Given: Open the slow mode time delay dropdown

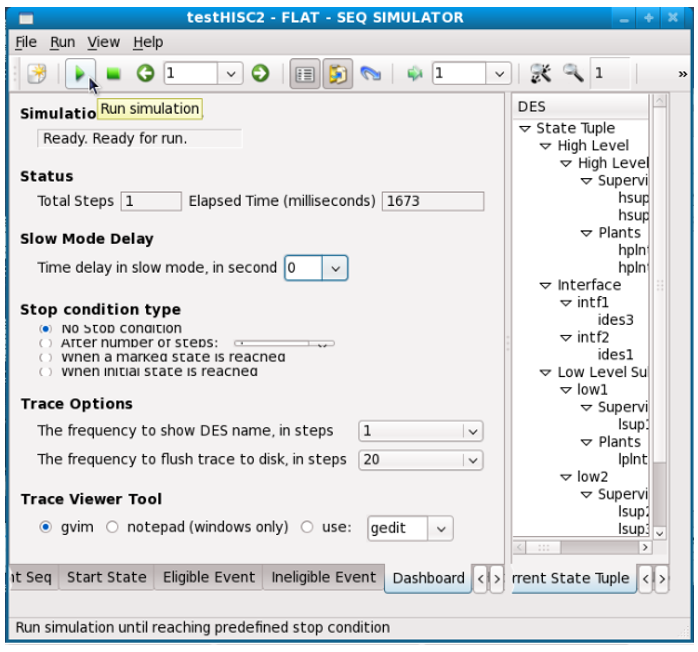Looking at the screenshot, I should [x=335, y=268].
